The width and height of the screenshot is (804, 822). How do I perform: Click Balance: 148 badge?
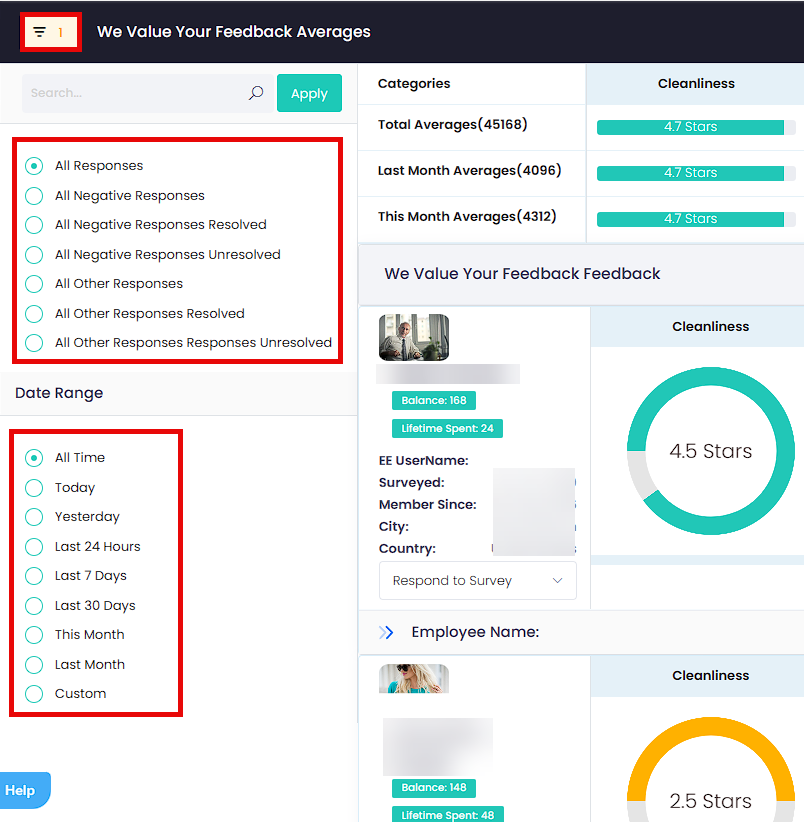click(x=433, y=787)
